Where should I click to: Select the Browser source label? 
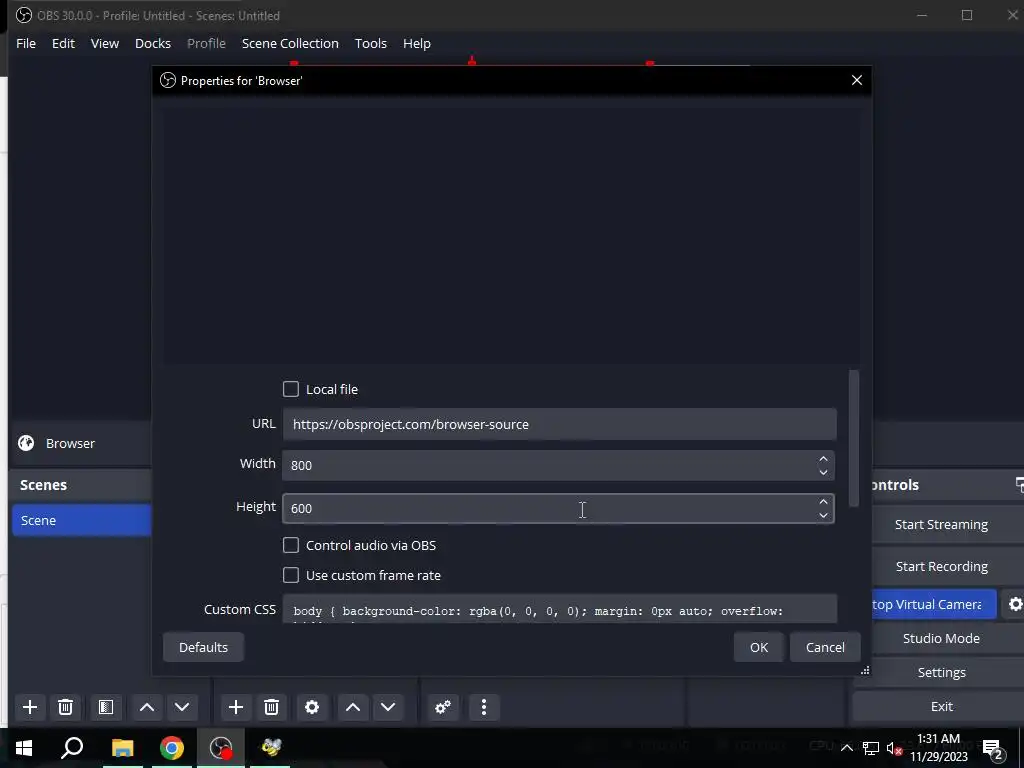(x=70, y=443)
